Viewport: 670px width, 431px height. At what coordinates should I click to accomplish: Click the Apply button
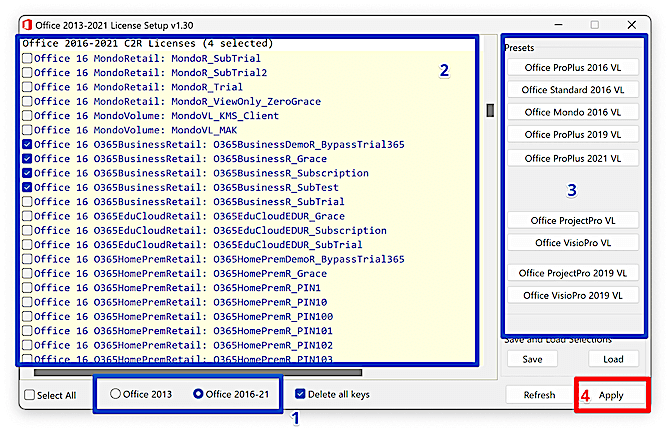click(x=611, y=395)
